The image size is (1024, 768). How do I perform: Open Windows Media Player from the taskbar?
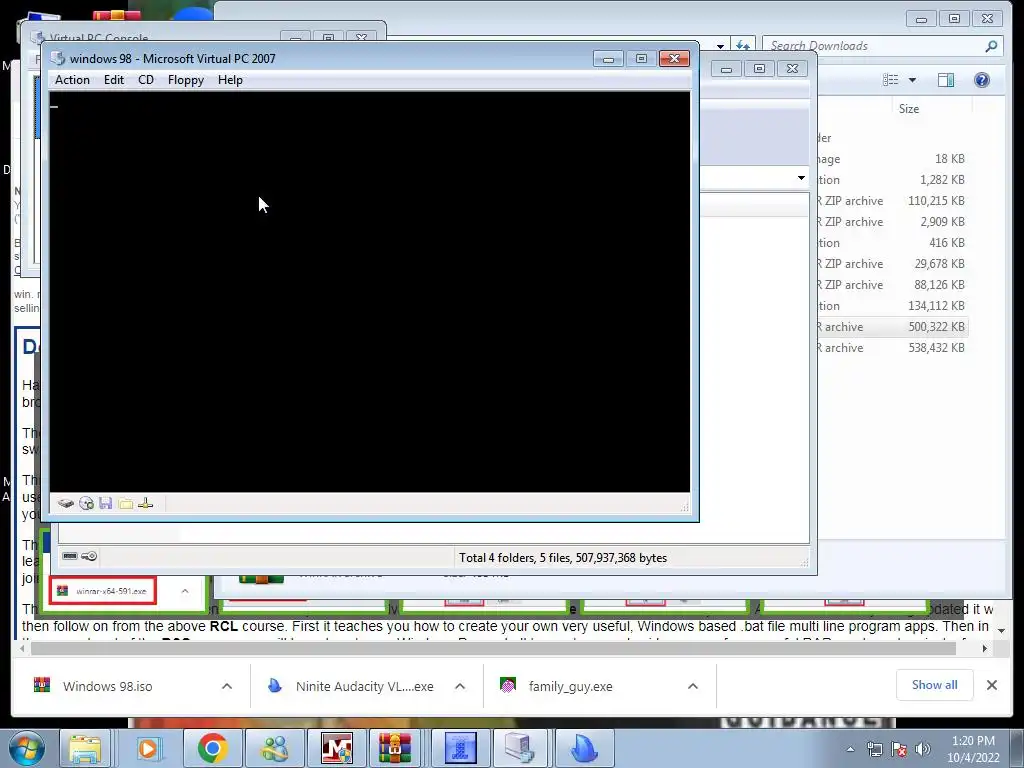[148, 748]
